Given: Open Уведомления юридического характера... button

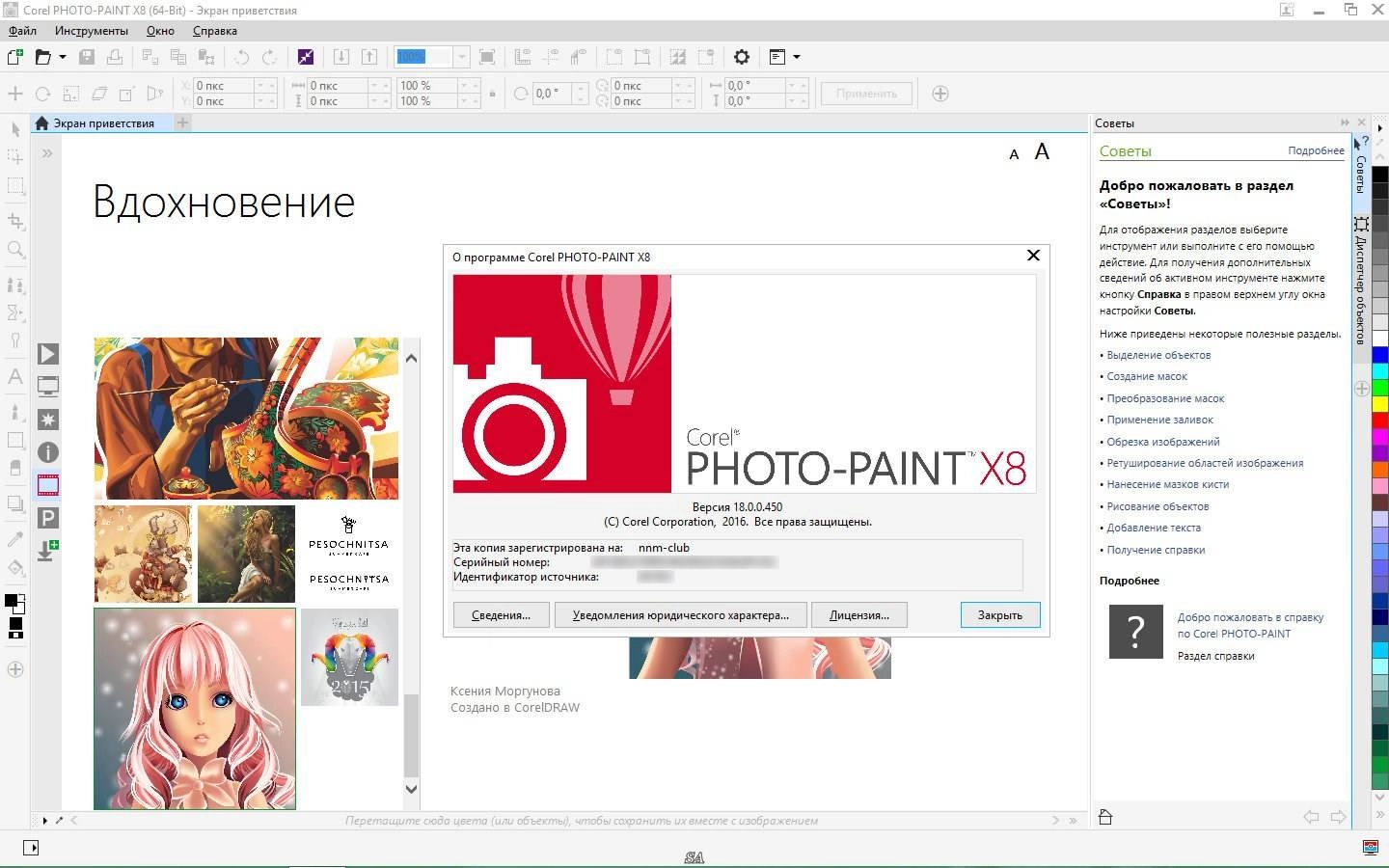Looking at the screenshot, I should pyautogui.click(x=681, y=615).
